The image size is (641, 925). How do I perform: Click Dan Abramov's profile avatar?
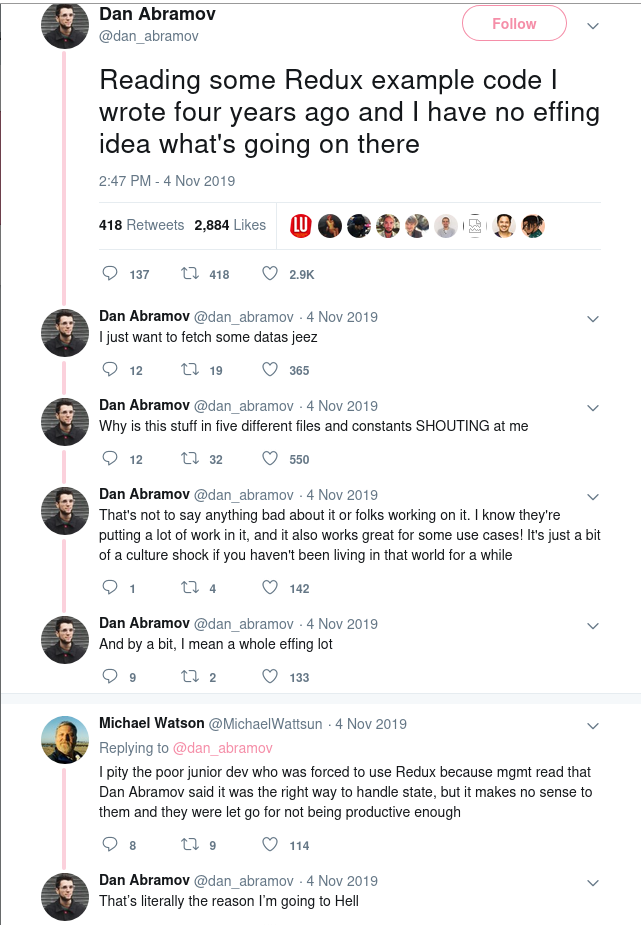click(64, 25)
